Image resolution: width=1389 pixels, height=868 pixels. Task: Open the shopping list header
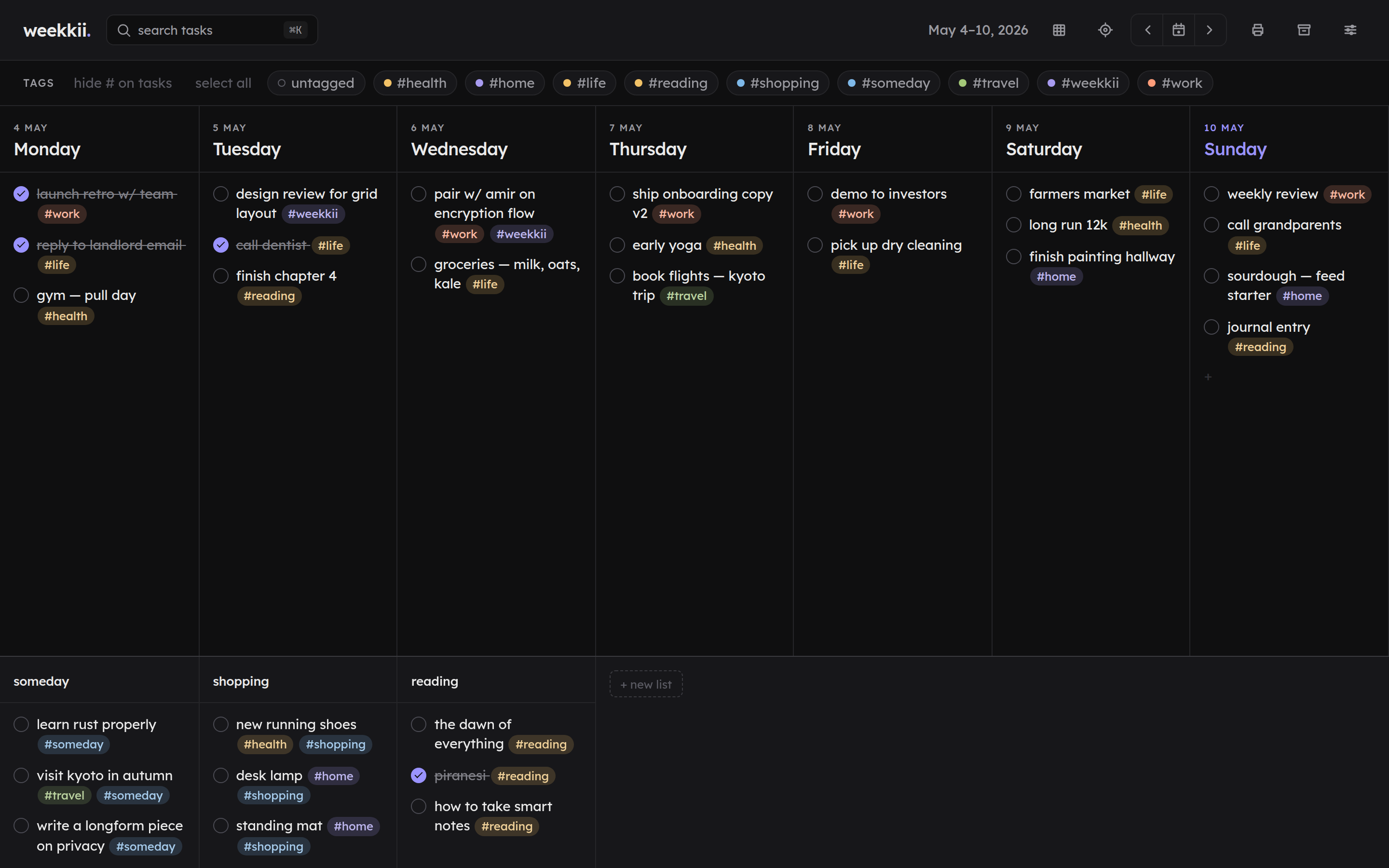coord(241,681)
